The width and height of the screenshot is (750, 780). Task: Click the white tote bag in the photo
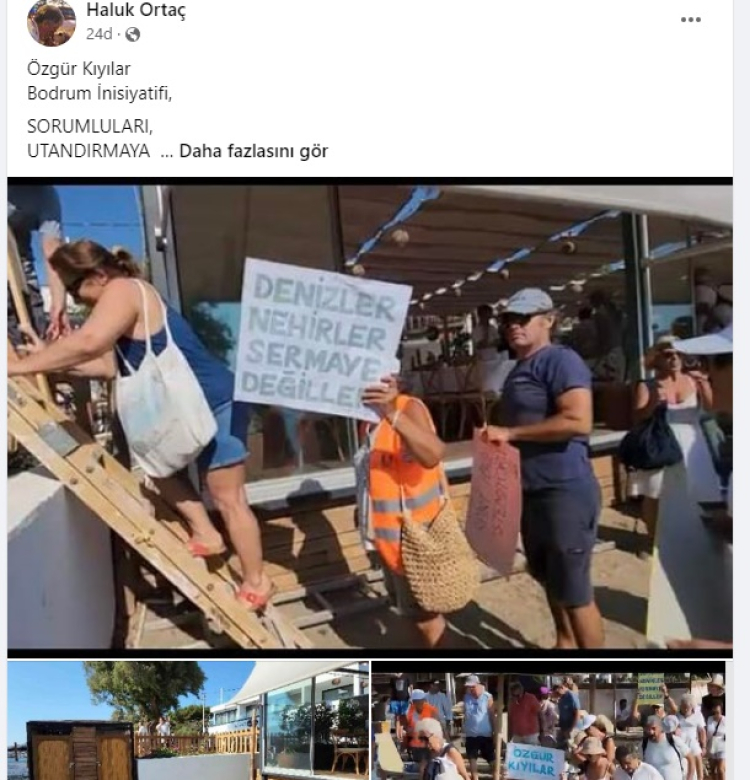[162, 403]
